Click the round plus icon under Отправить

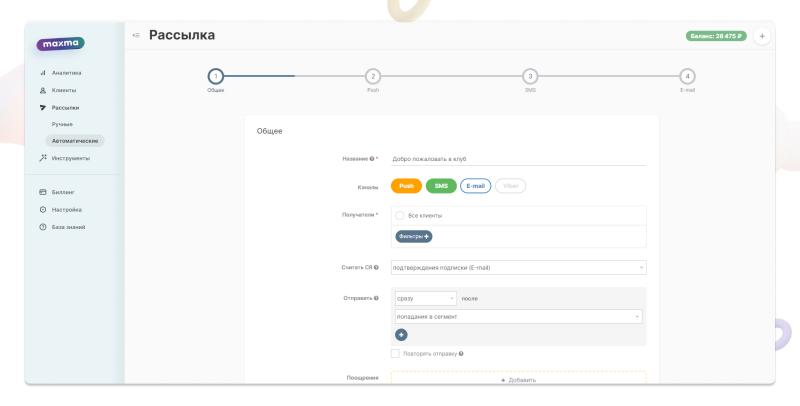tap(401, 334)
